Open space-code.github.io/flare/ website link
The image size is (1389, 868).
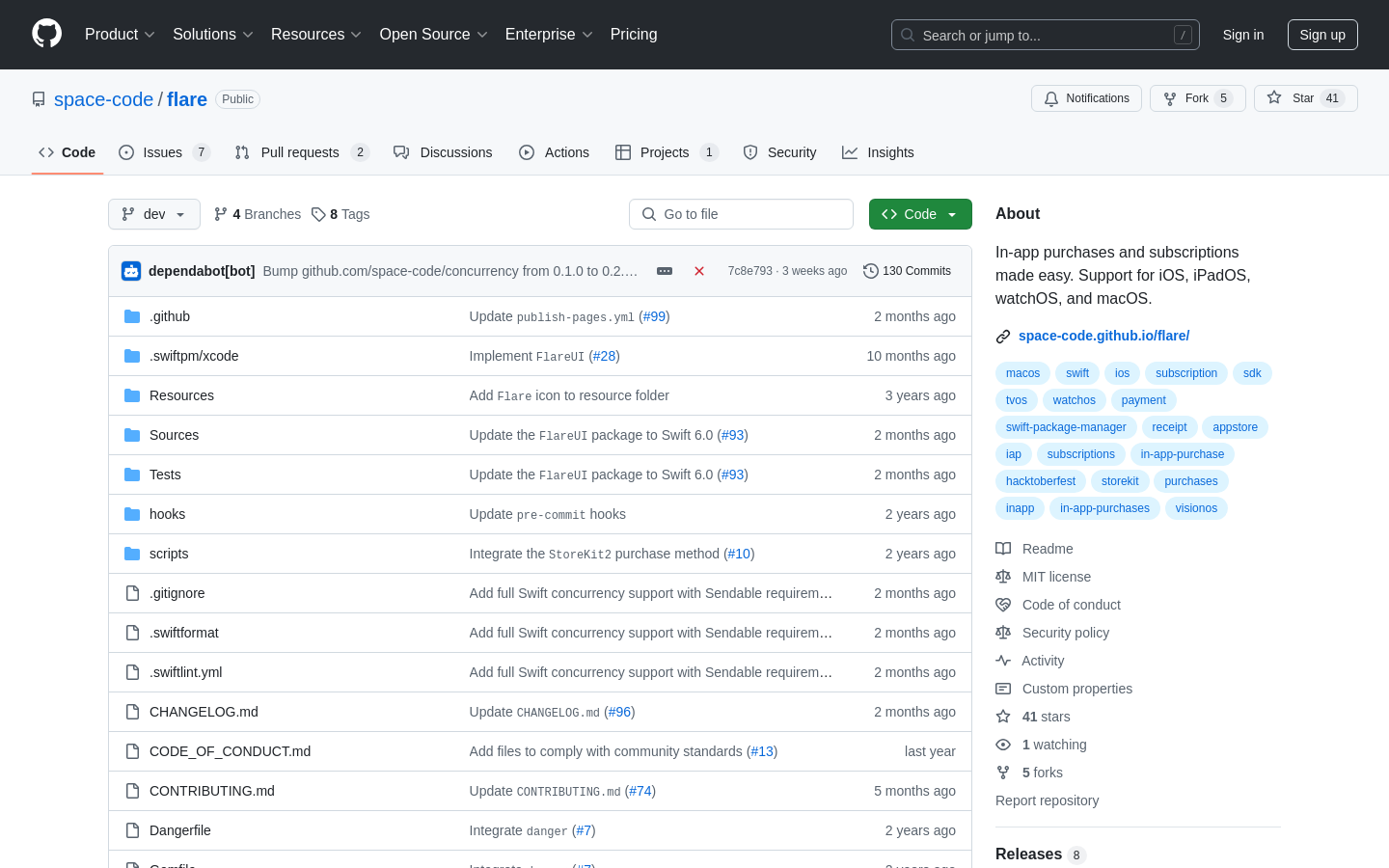pyautogui.click(x=1103, y=336)
